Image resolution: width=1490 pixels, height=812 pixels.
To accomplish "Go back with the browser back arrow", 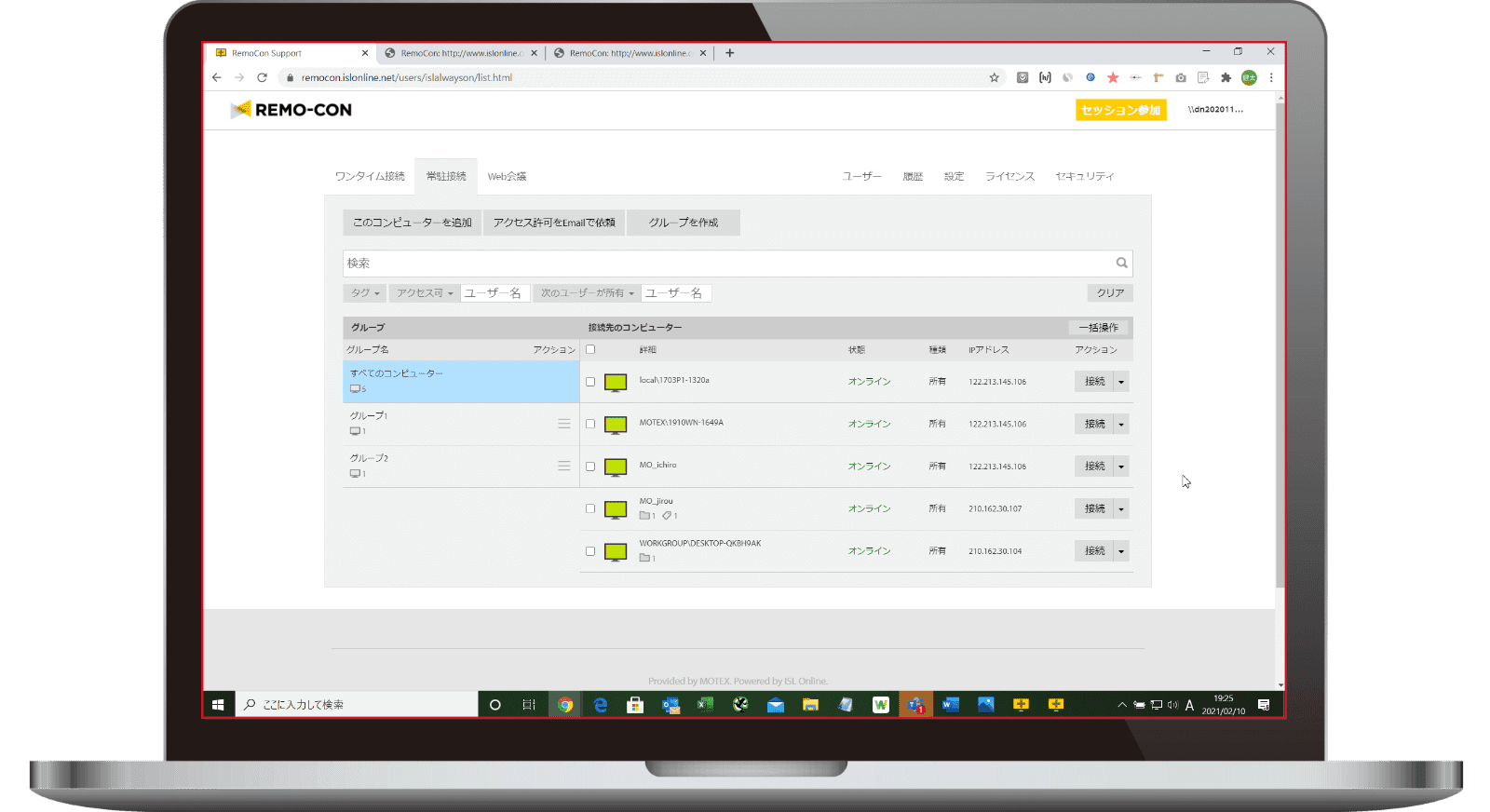I will (x=216, y=77).
